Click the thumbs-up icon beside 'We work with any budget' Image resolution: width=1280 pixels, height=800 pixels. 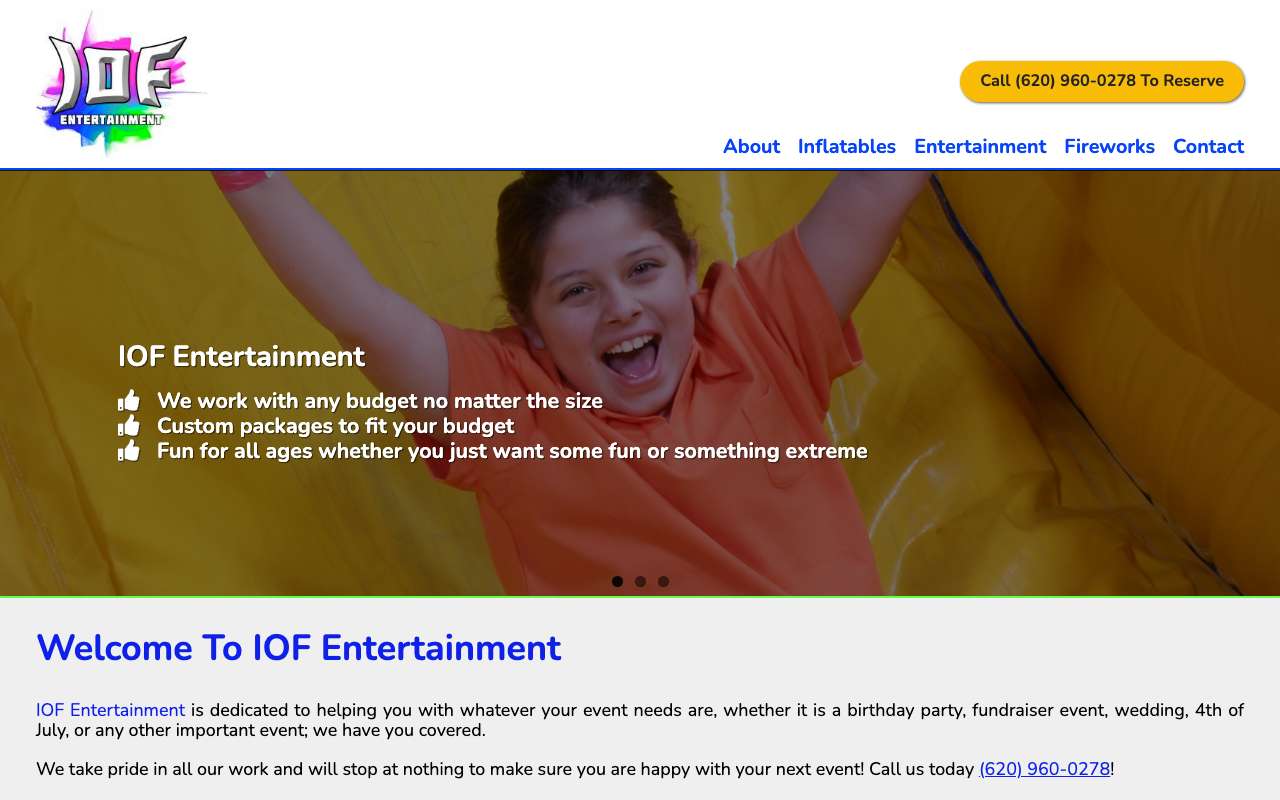(x=129, y=401)
